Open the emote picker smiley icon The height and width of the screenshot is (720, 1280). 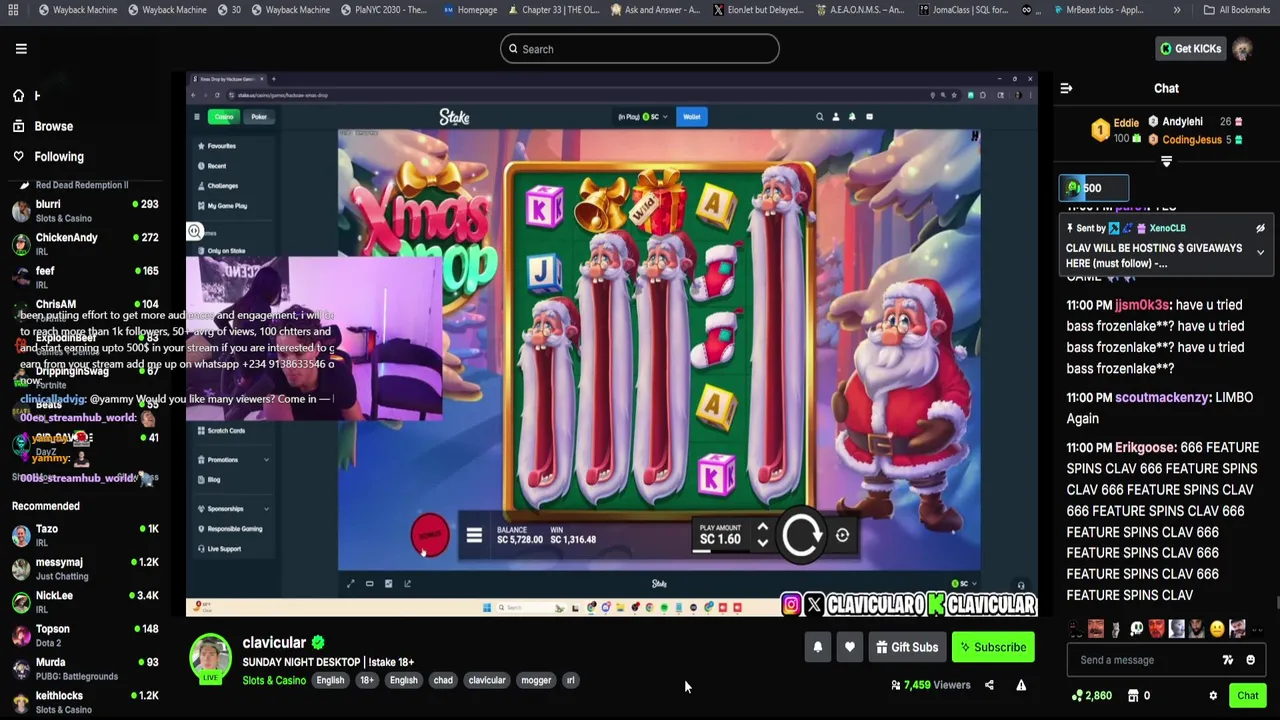[x=1250, y=660]
